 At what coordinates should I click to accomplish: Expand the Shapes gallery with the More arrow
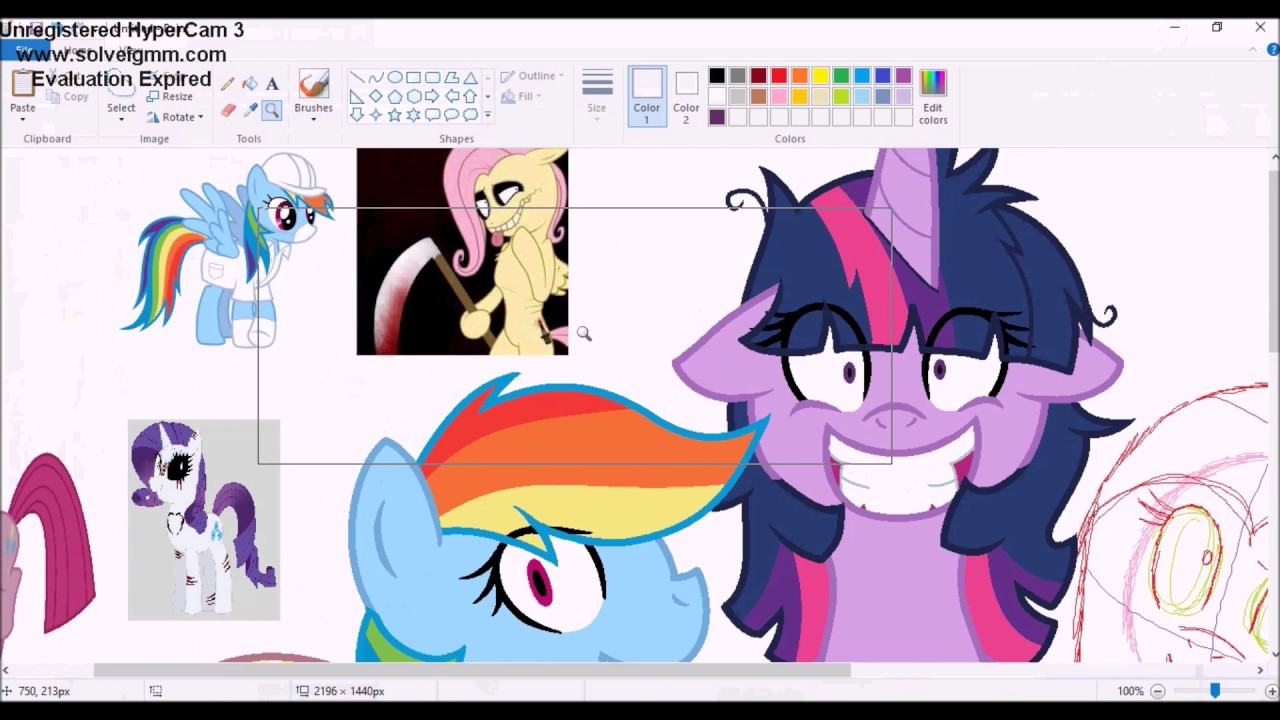pyautogui.click(x=488, y=115)
